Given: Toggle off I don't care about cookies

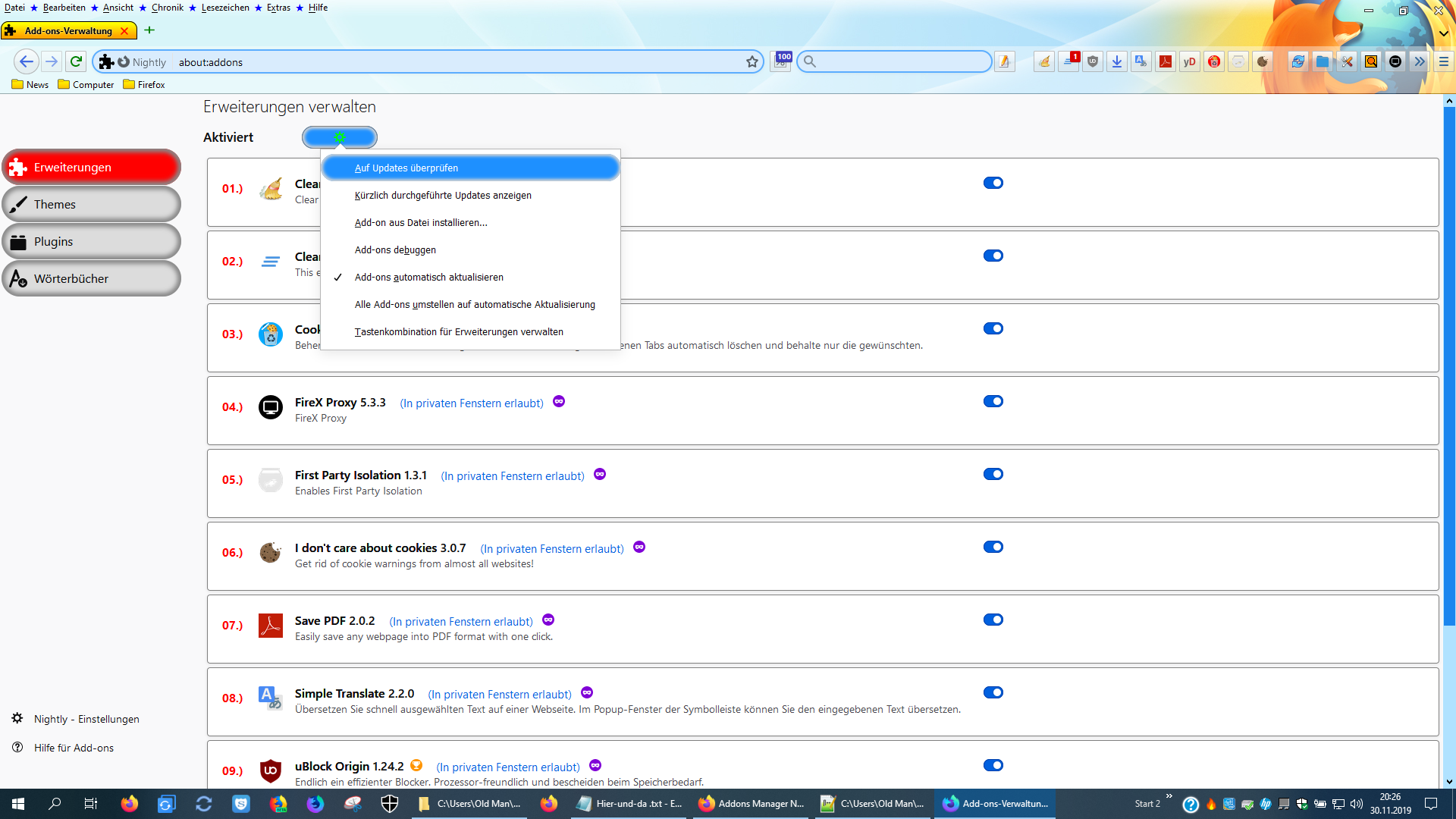Looking at the screenshot, I should coord(993,547).
